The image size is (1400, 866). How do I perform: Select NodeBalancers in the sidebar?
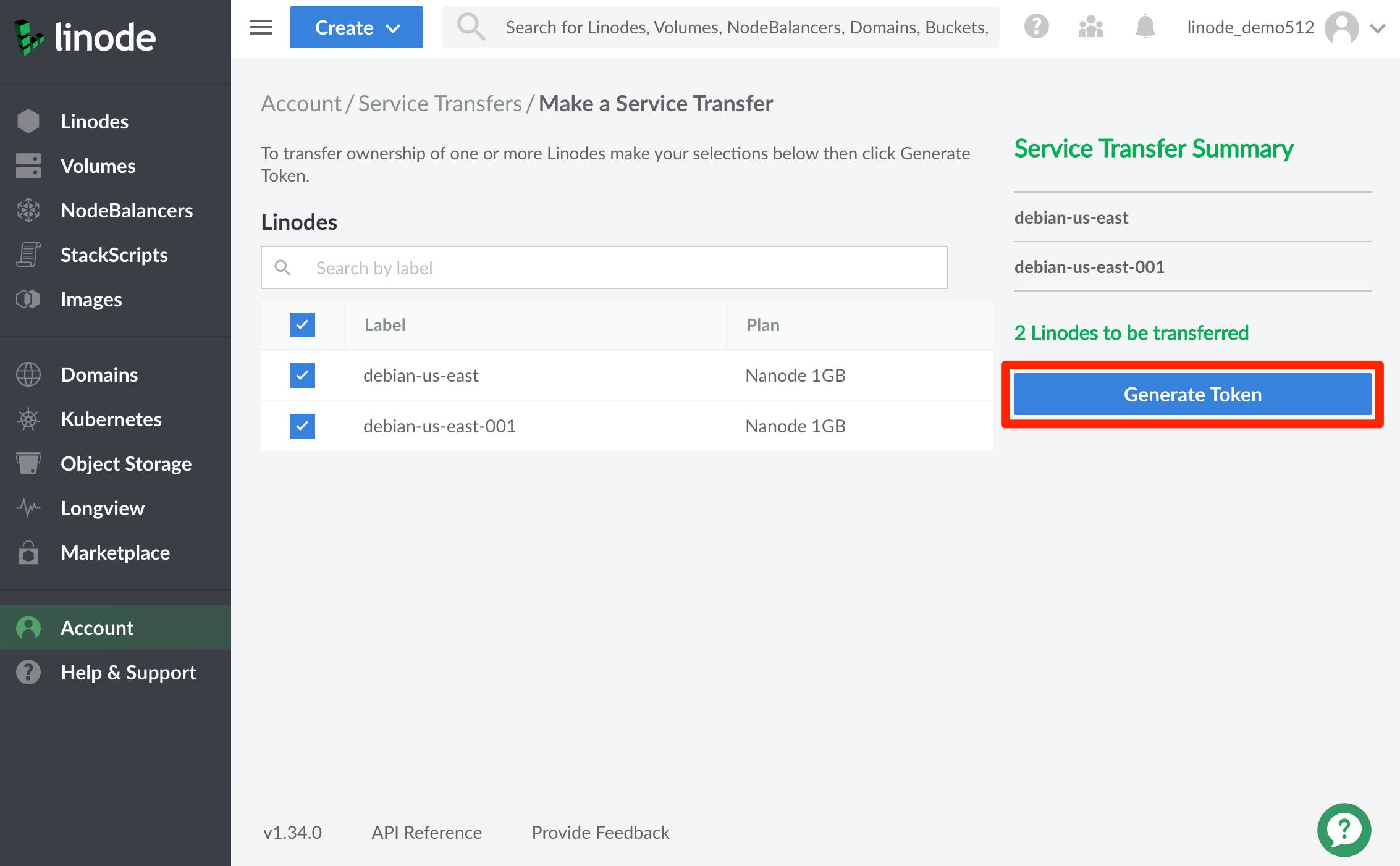(127, 210)
